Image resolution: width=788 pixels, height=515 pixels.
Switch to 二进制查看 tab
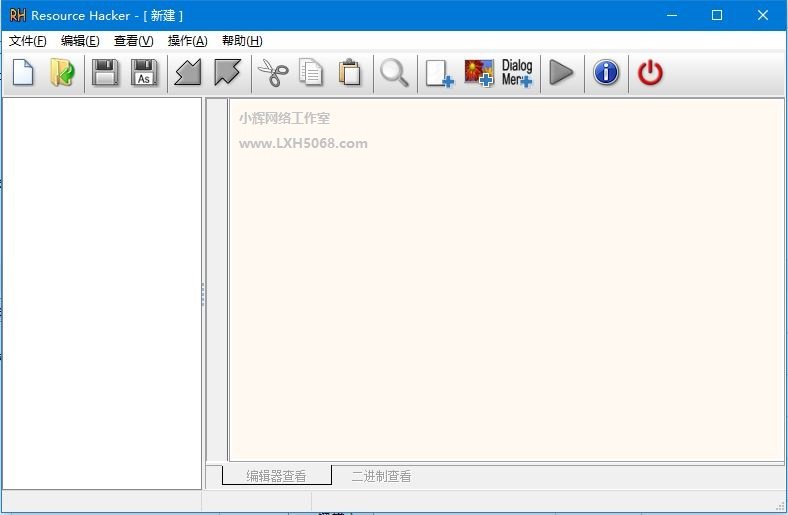pyautogui.click(x=381, y=476)
